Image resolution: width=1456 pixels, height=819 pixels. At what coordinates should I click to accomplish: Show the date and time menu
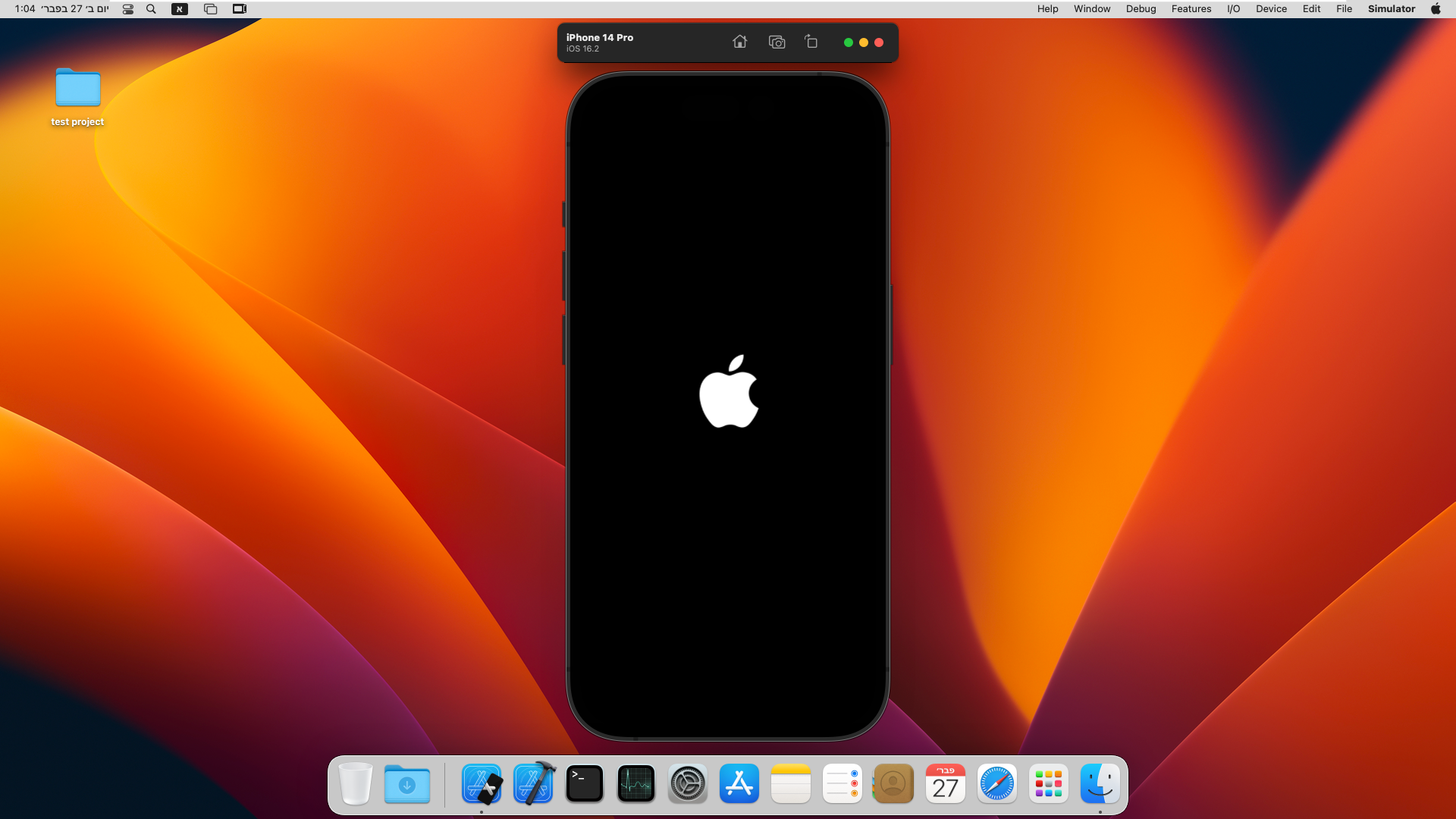[x=61, y=9]
